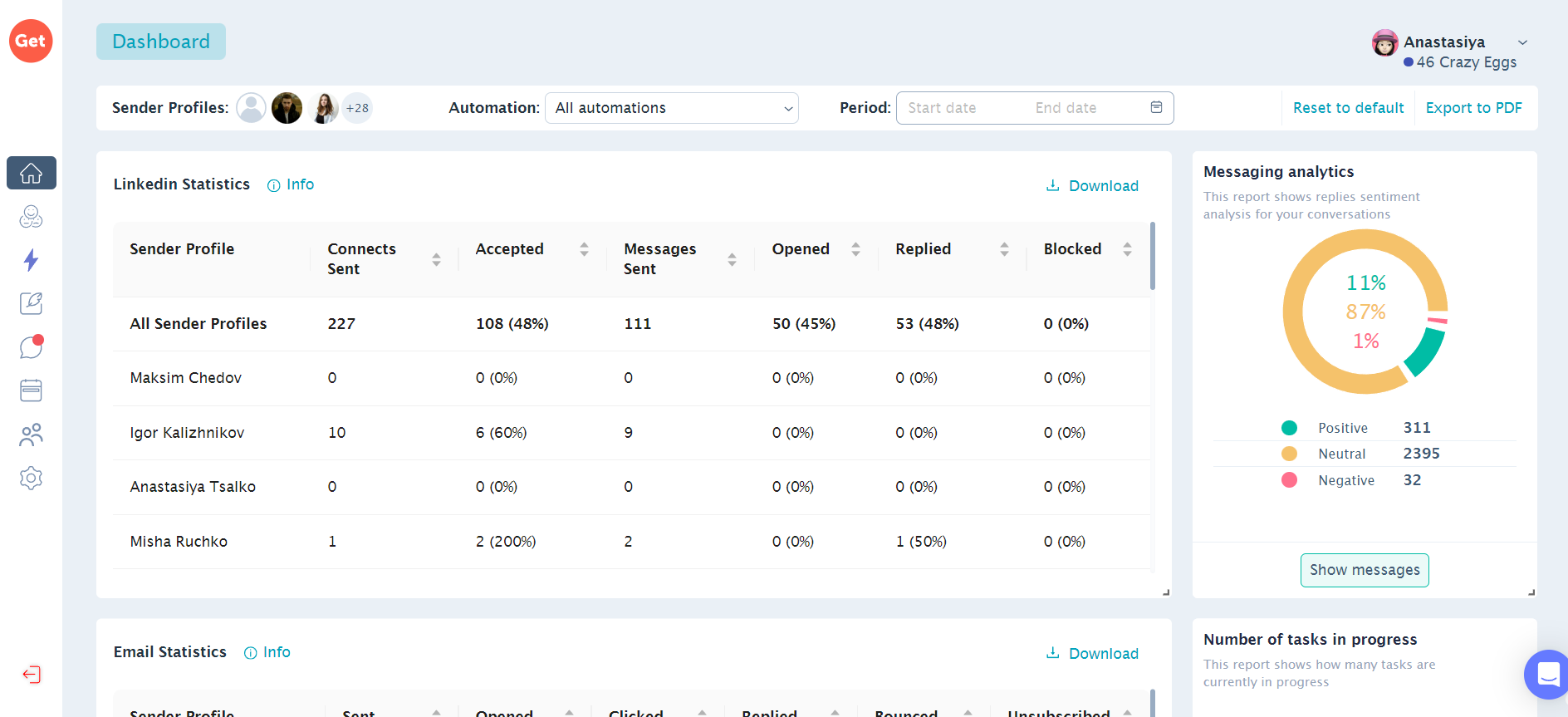Open the chat messages icon with notification
The image size is (1568, 717).
point(31,346)
